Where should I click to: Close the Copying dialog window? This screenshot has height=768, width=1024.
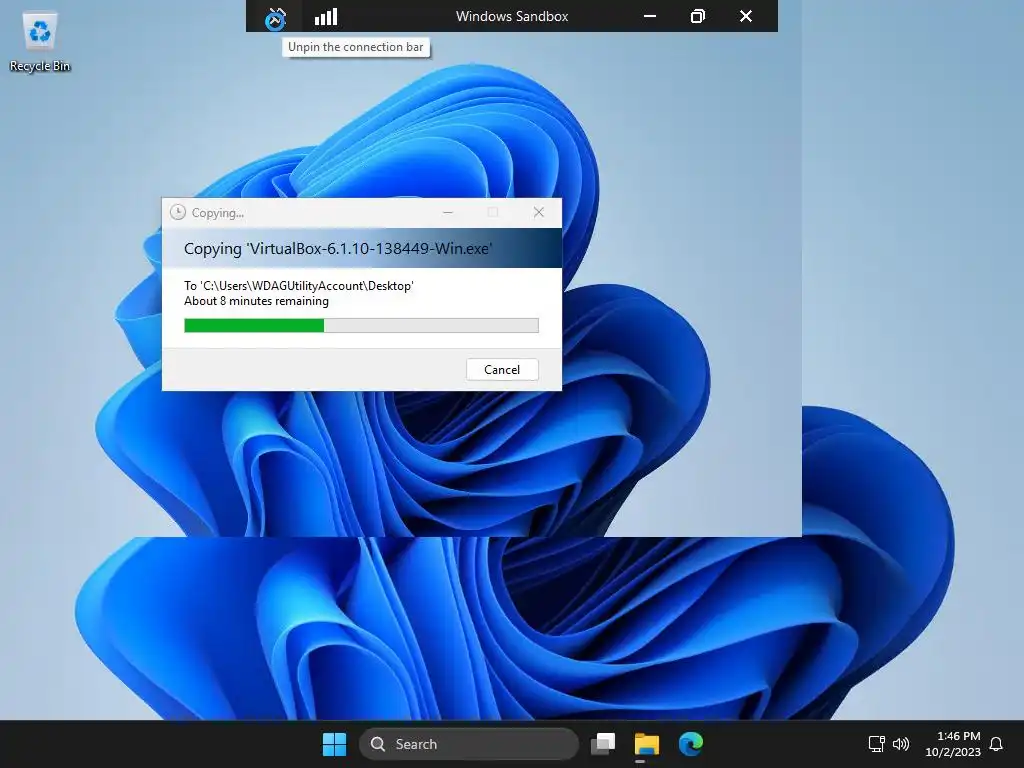539,212
